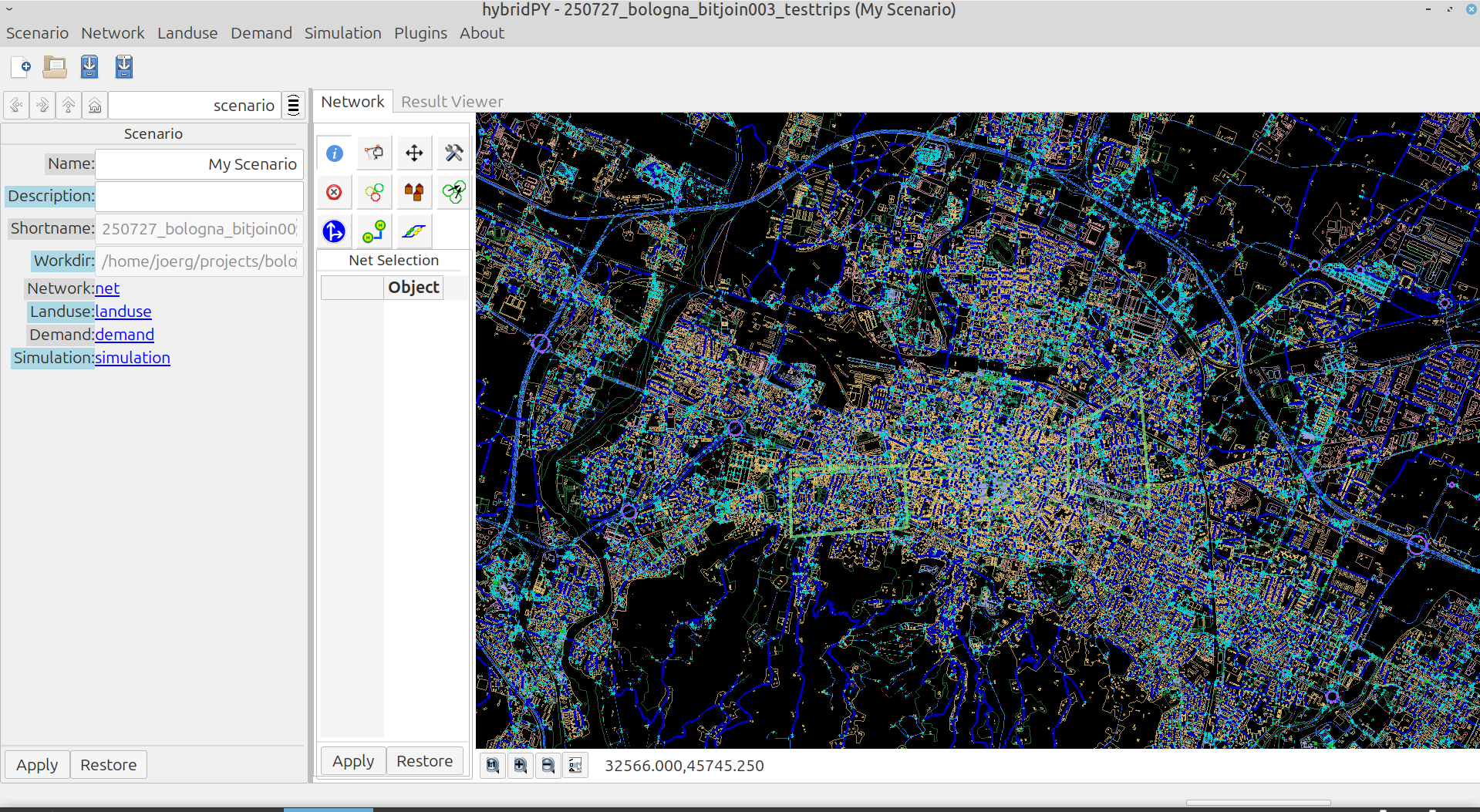The height and width of the screenshot is (812, 1480).
Task: Click Apply in the Scenario panel
Action: point(37,765)
